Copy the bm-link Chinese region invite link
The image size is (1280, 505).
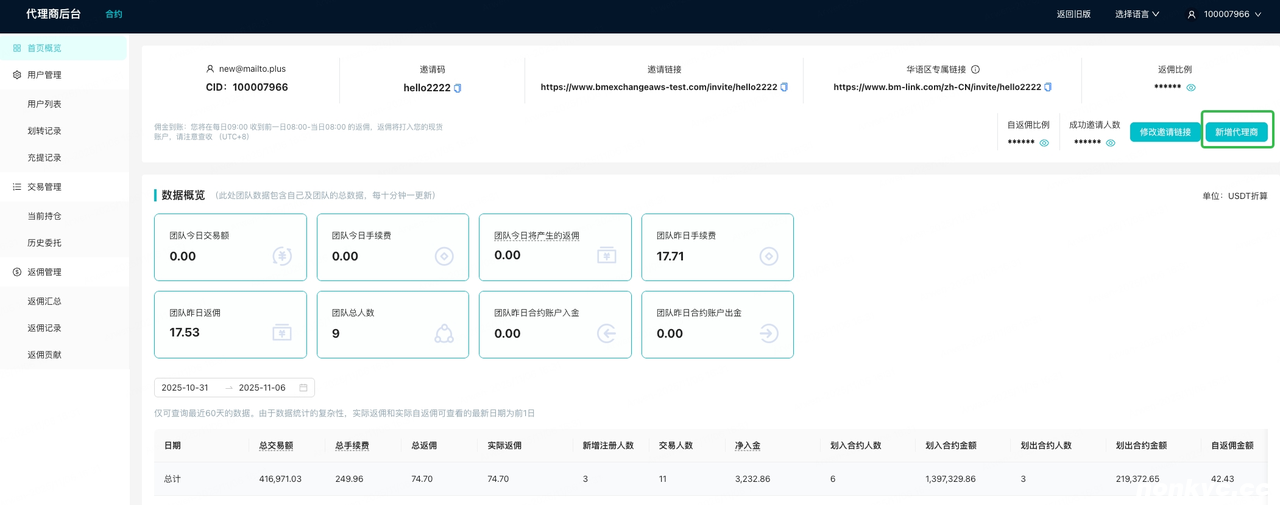pyautogui.click(x=1048, y=88)
